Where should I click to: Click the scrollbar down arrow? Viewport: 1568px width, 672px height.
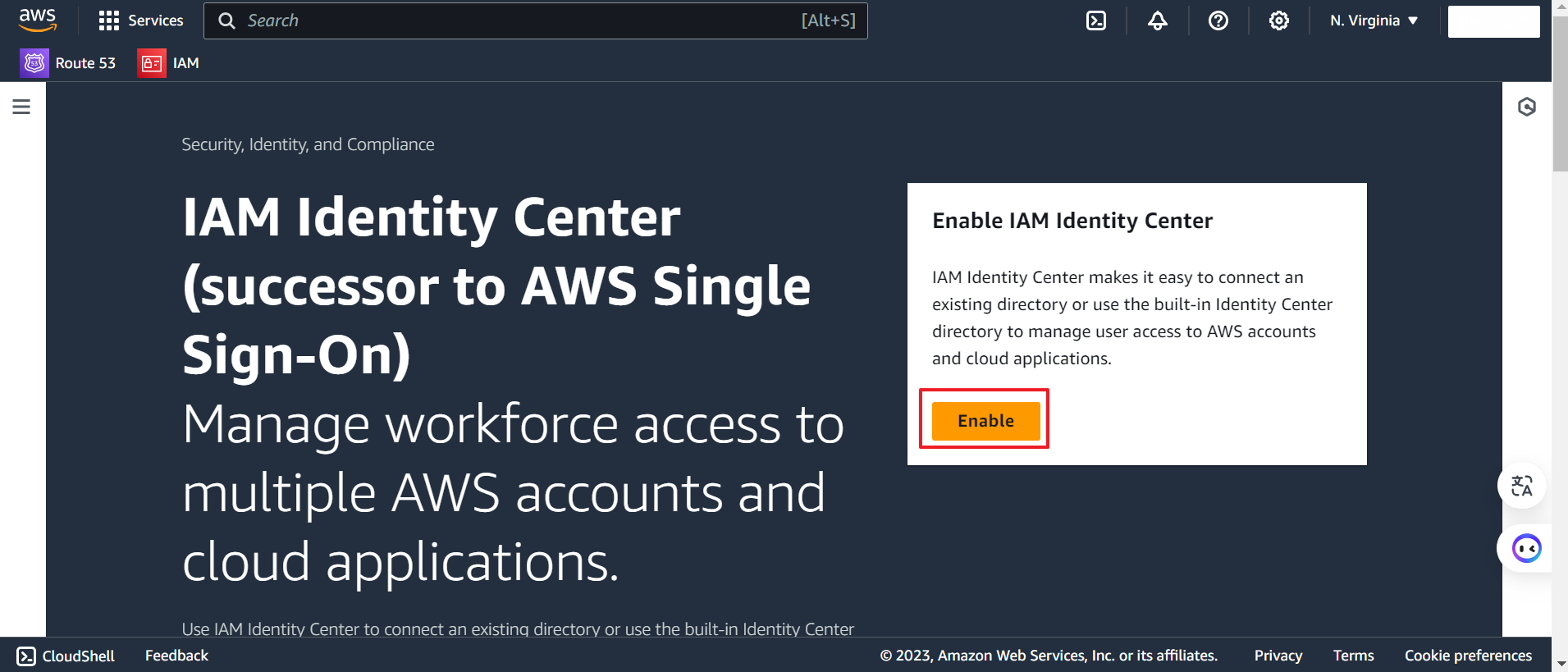(x=1560, y=664)
